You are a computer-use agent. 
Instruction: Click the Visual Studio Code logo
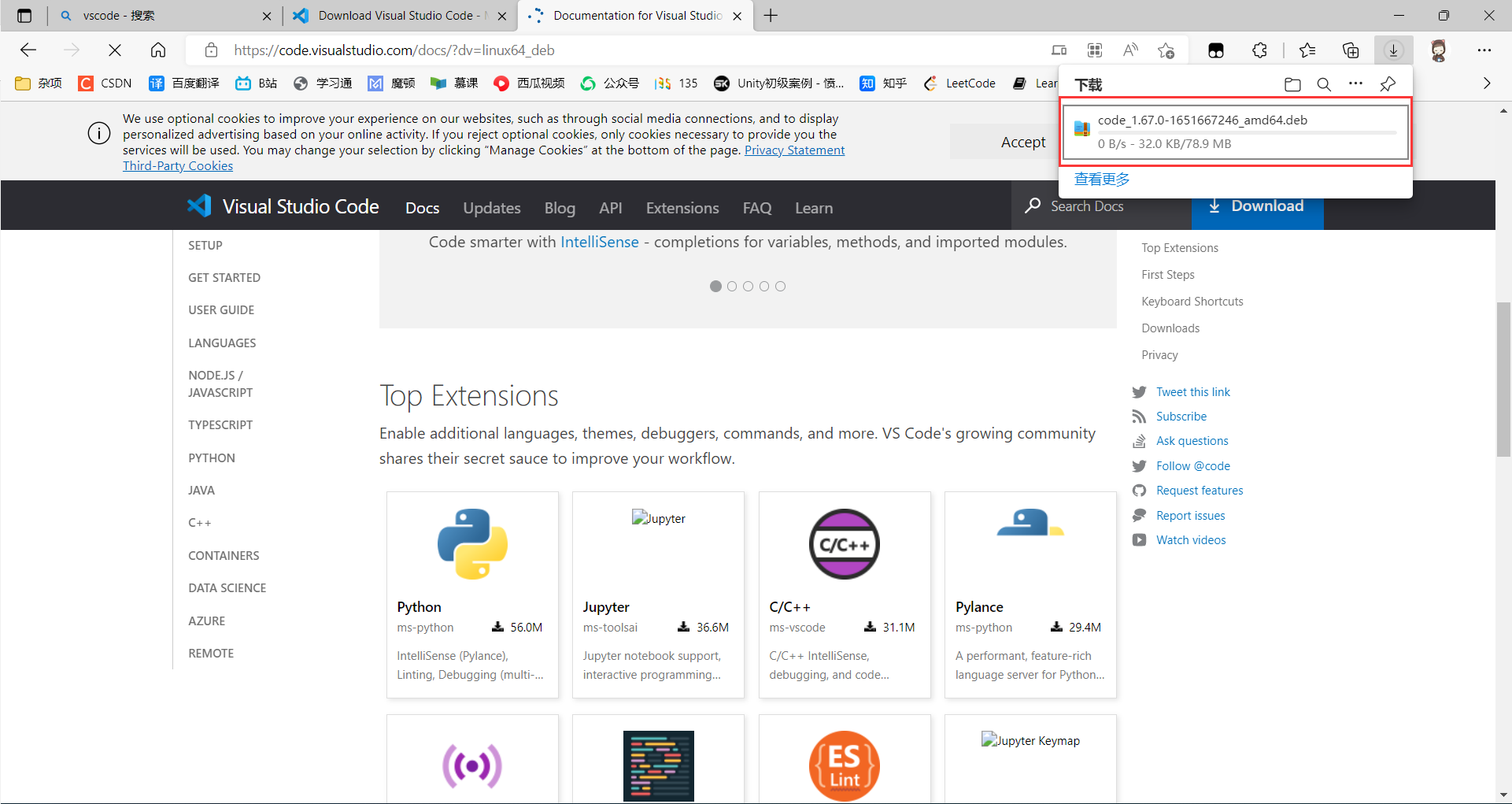coord(200,206)
